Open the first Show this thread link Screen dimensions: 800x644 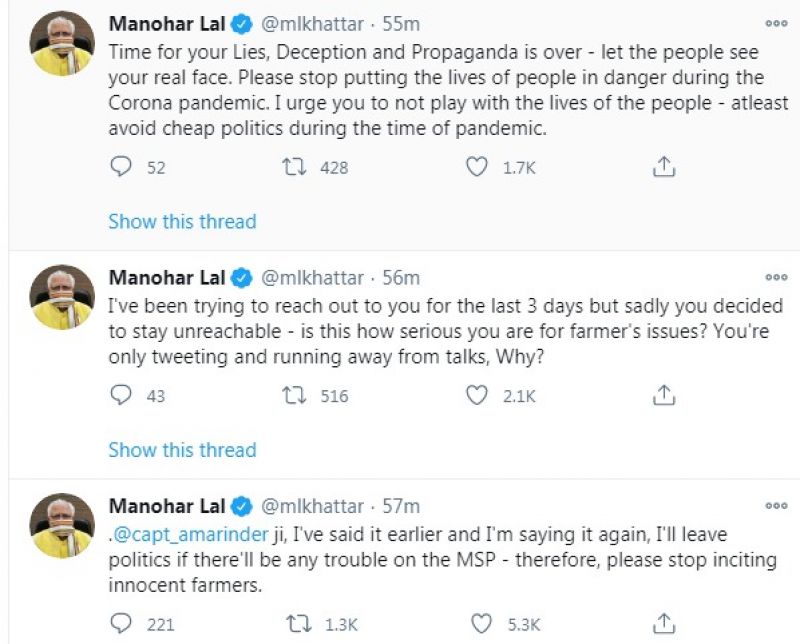[183, 222]
